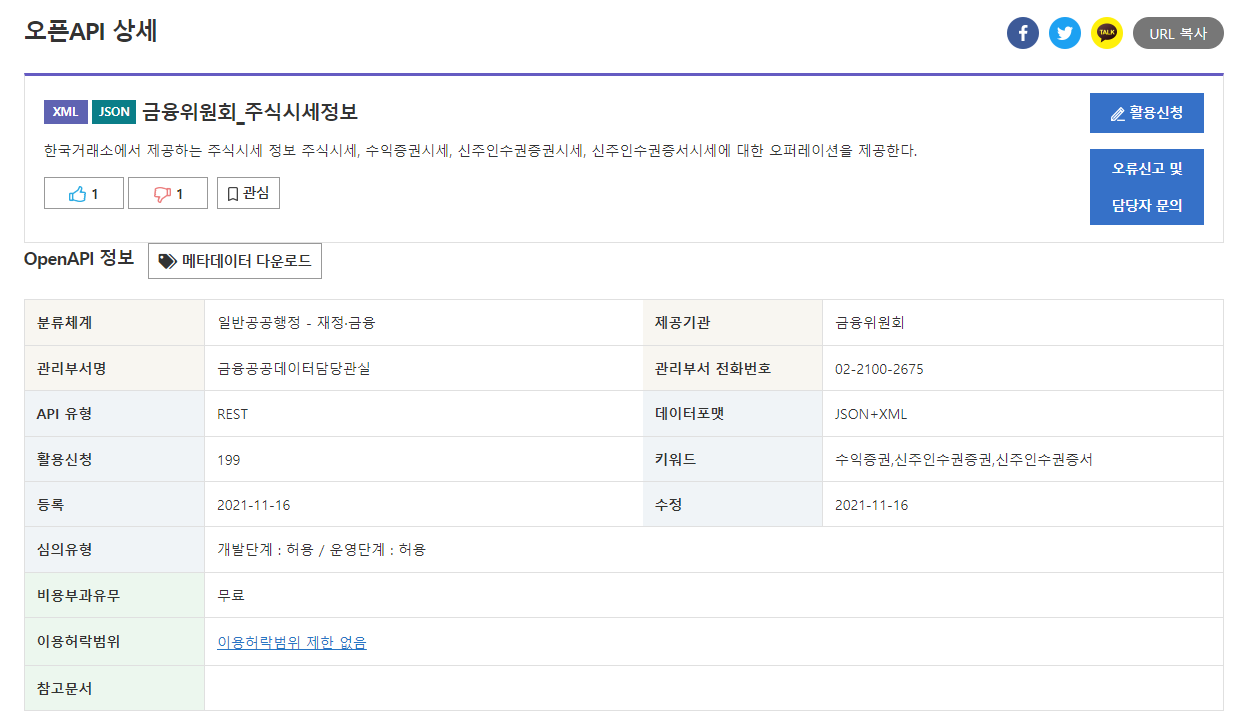Share the page on Twitter
Viewport: 1233px width, 721px height.
point(1065,33)
